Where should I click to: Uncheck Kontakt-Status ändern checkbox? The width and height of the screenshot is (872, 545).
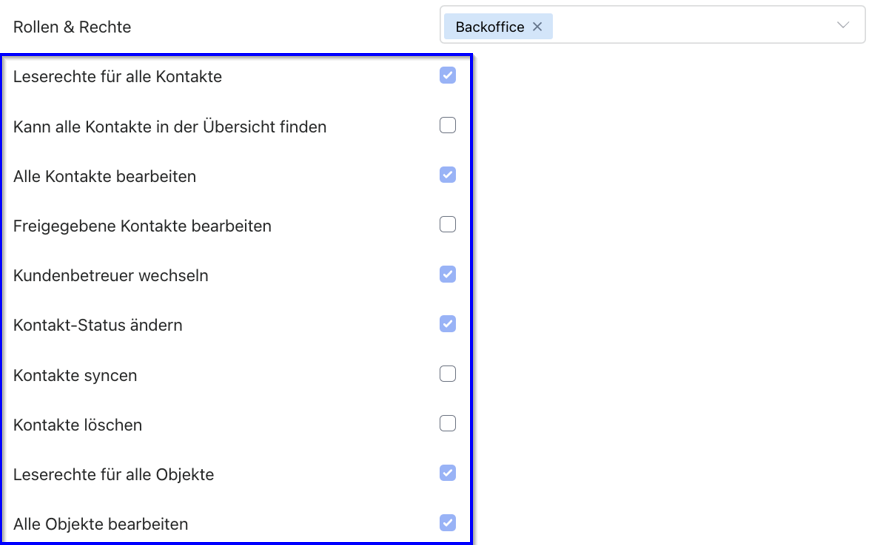(448, 324)
